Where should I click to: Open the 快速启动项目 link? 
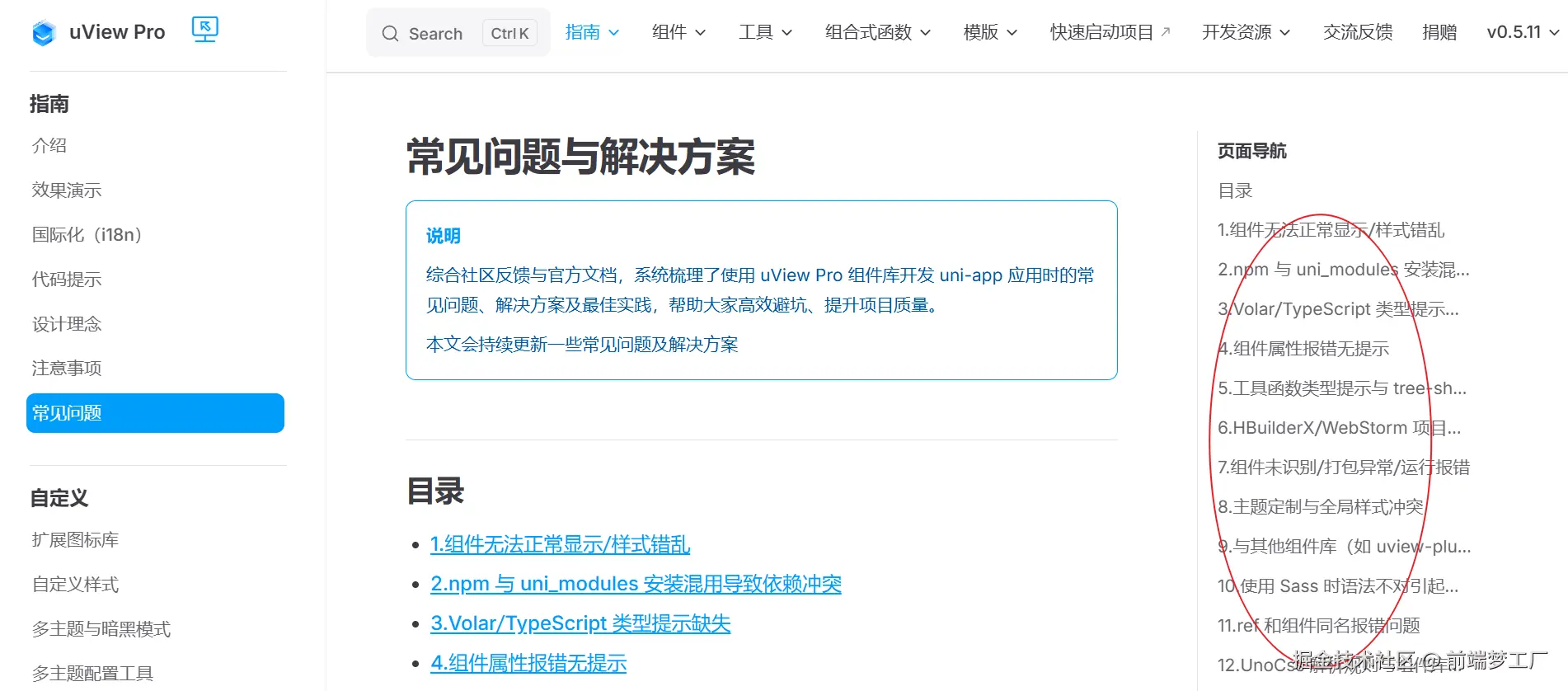coord(1110,32)
